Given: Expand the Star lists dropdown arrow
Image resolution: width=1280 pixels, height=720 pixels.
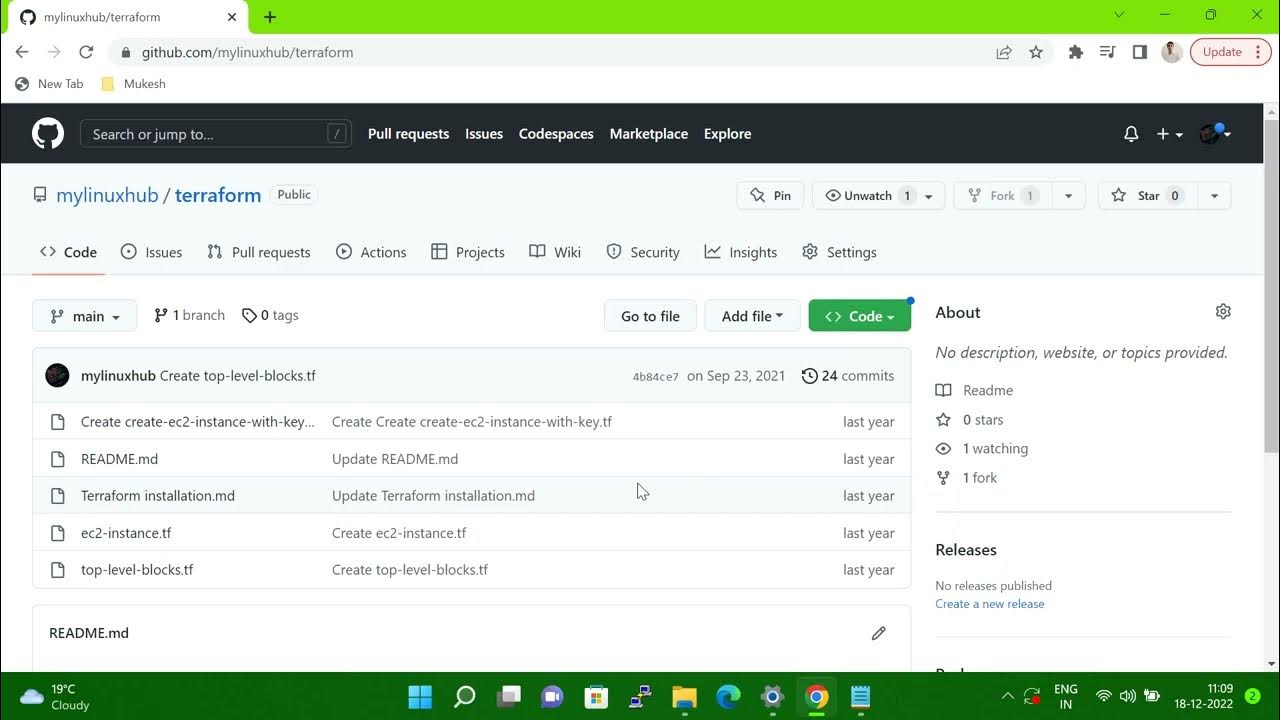Looking at the screenshot, I should 1214,196.
